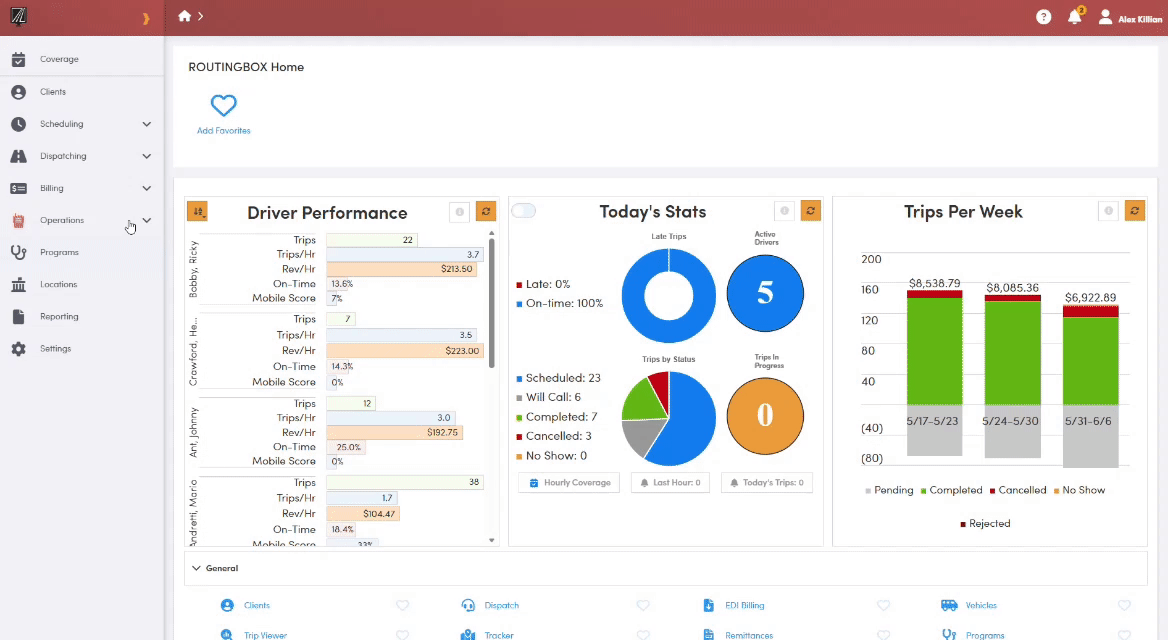Favorite EDI Billing with its heart icon

coord(883,606)
